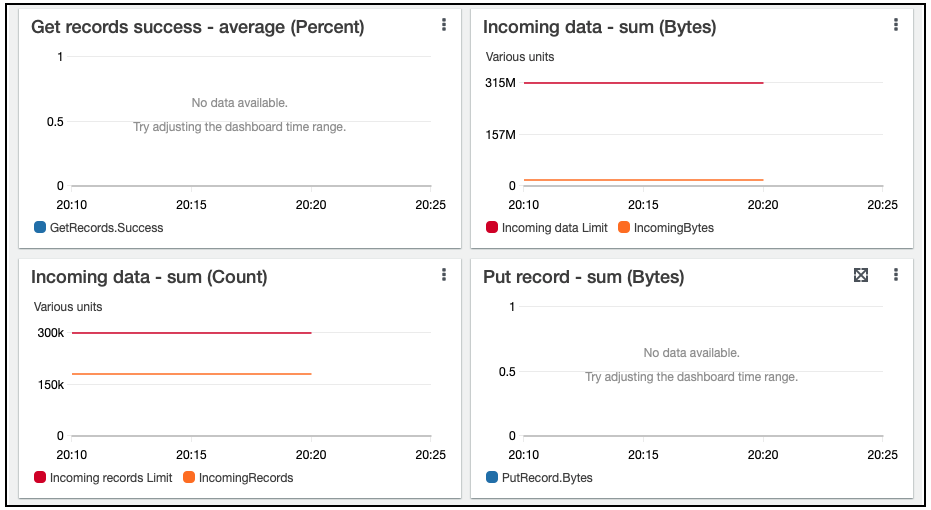Click the orange IncomingRecords graph line
The width and height of the screenshot is (931, 510).
coord(191,374)
